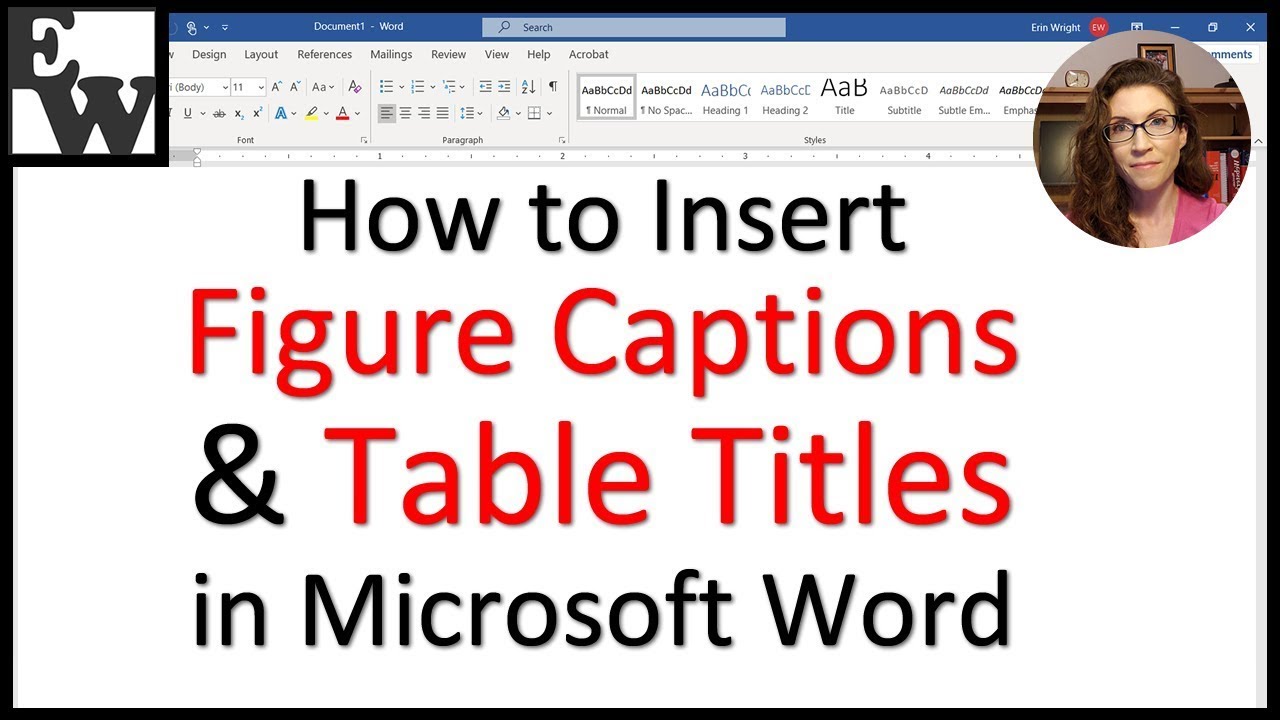Screen dimensions: 1280x720
Task: Open the Review tab
Action: (x=448, y=54)
